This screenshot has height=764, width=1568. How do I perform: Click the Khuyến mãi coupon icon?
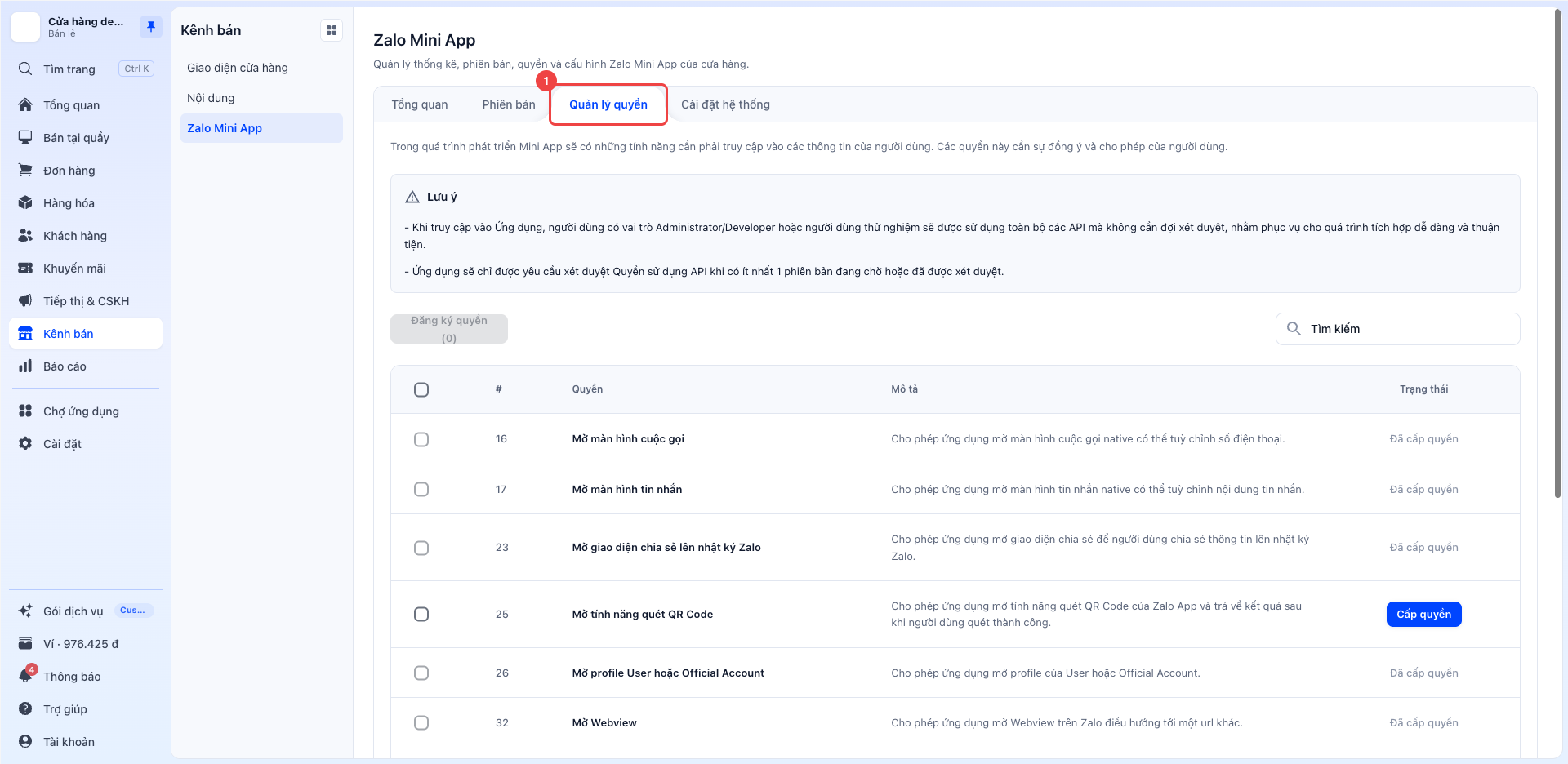coord(25,268)
